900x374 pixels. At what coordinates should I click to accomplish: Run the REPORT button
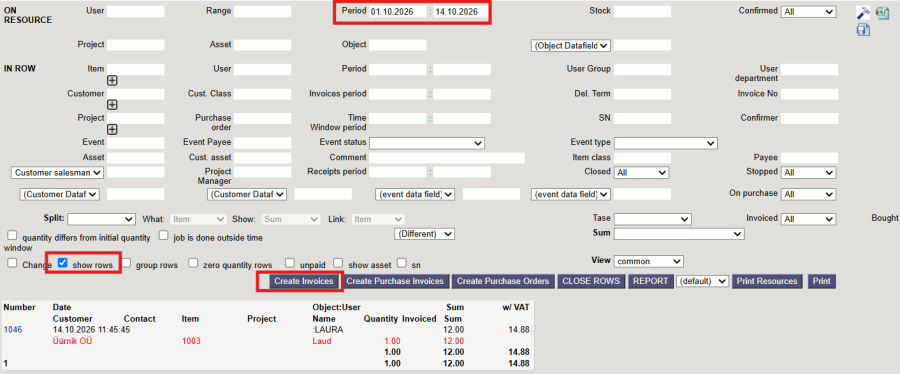coord(651,281)
